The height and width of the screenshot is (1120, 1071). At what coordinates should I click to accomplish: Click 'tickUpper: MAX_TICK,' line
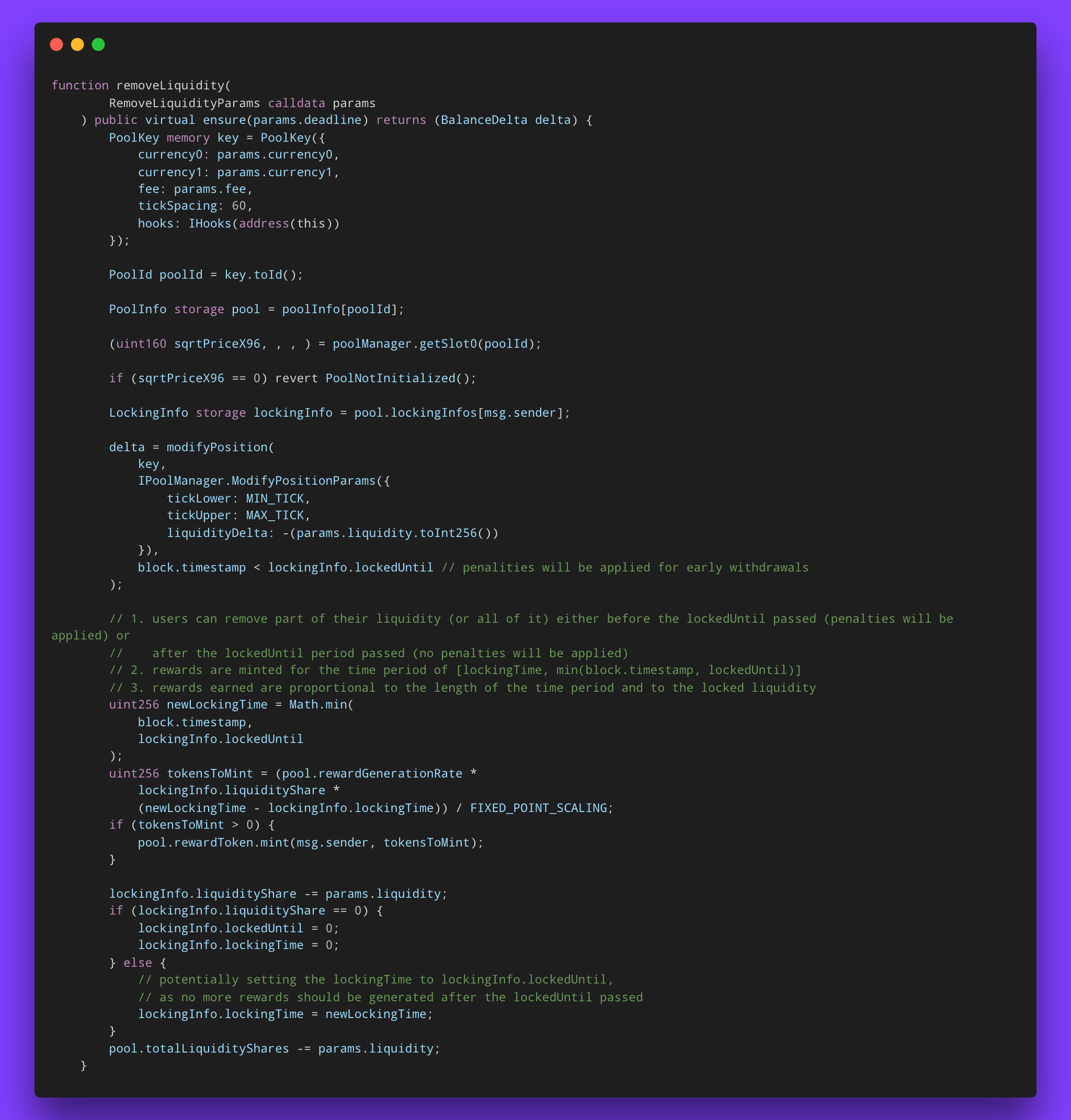point(238,515)
